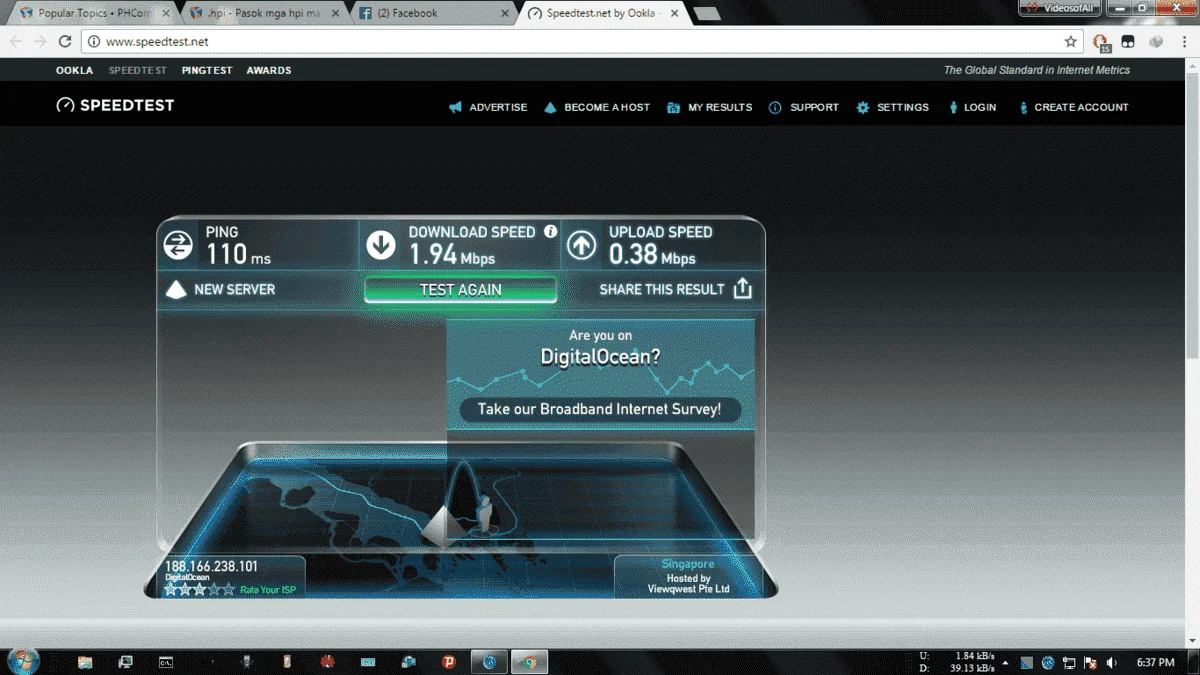The height and width of the screenshot is (675, 1200).
Task: Show hidden system tray icons
Action: pos(1005,663)
